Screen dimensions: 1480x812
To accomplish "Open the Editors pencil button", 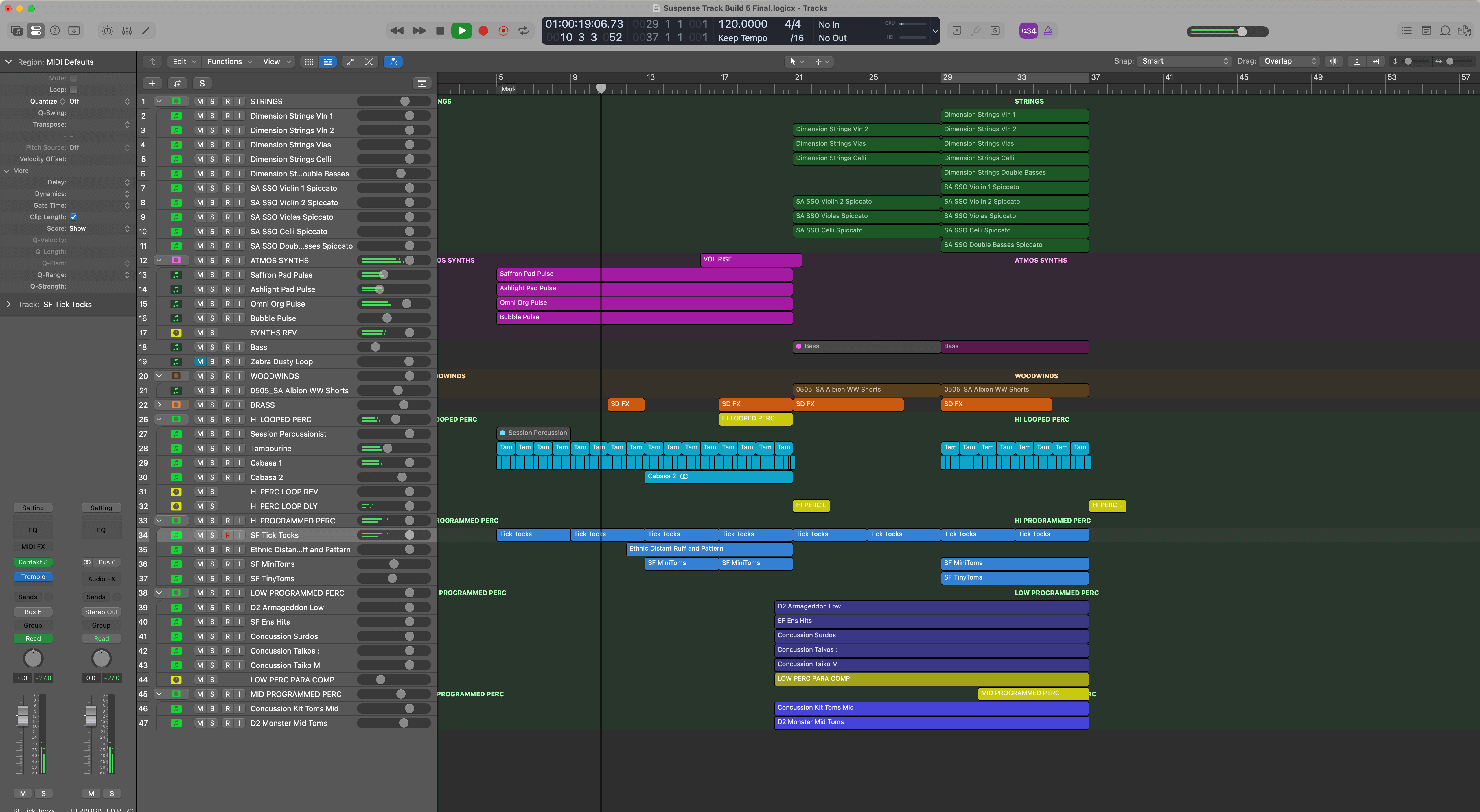I will (146, 31).
